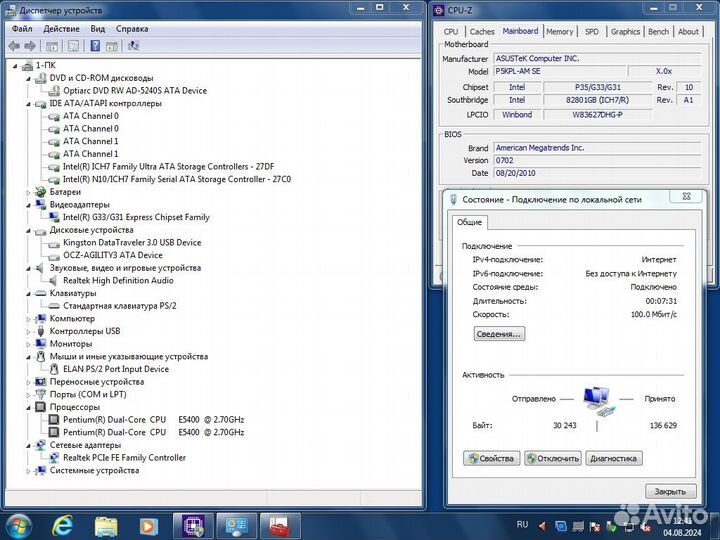720x540 pixels.
Task: Switch to CPU-Z via its taskbar button
Action: point(193,526)
